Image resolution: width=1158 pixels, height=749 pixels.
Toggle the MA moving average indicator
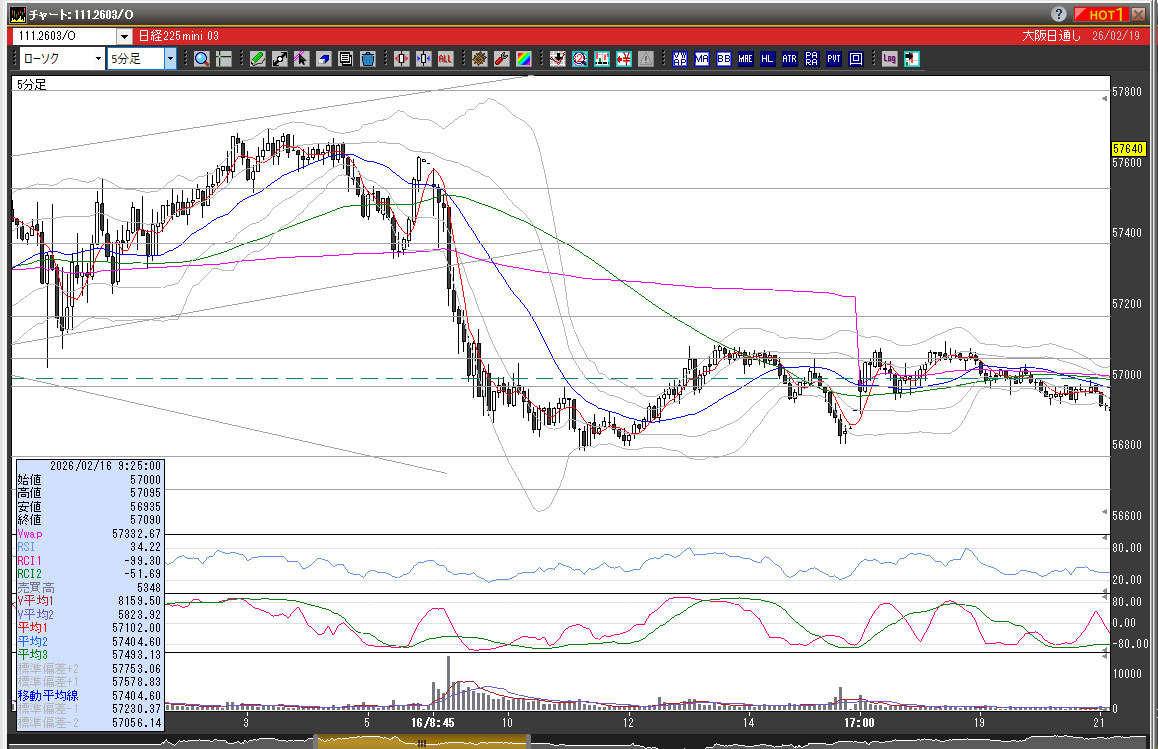click(x=702, y=59)
